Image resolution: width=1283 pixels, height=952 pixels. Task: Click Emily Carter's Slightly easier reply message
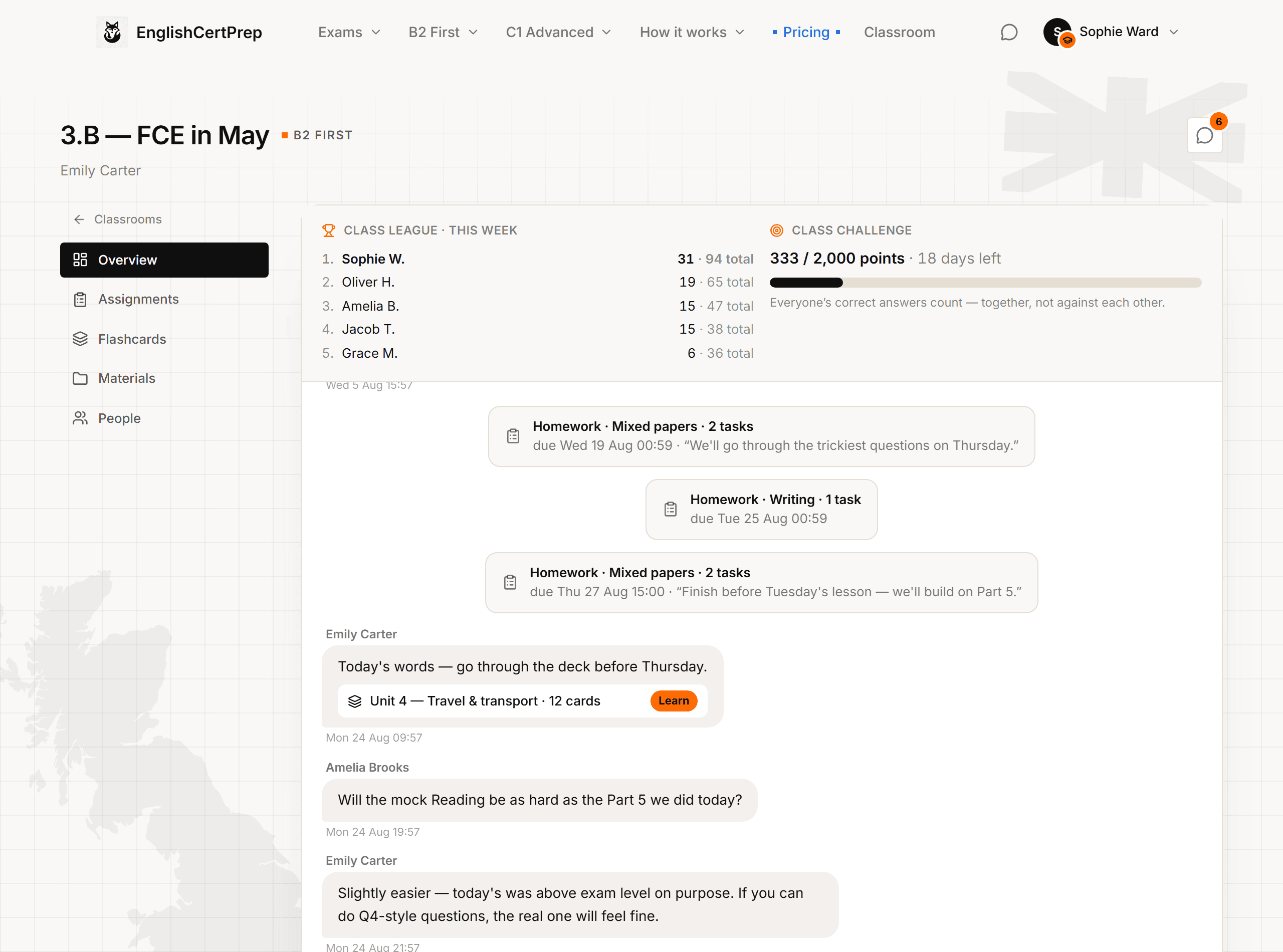[x=580, y=905]
